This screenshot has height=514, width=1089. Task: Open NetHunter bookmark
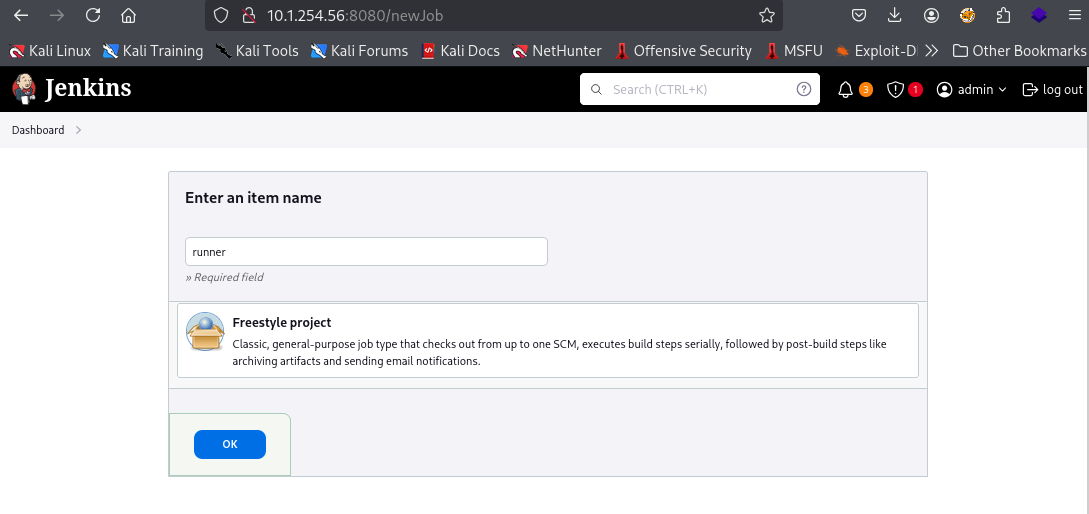pos(556,51)
